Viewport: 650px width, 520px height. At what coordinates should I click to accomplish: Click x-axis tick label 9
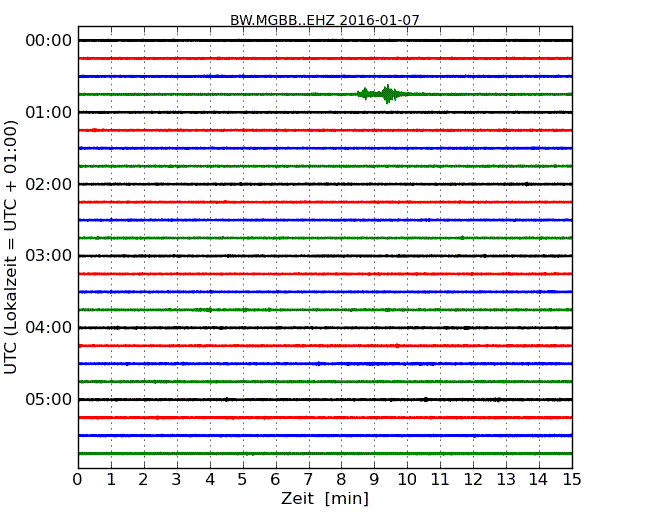pyautogui.click(x=374, y=480)
